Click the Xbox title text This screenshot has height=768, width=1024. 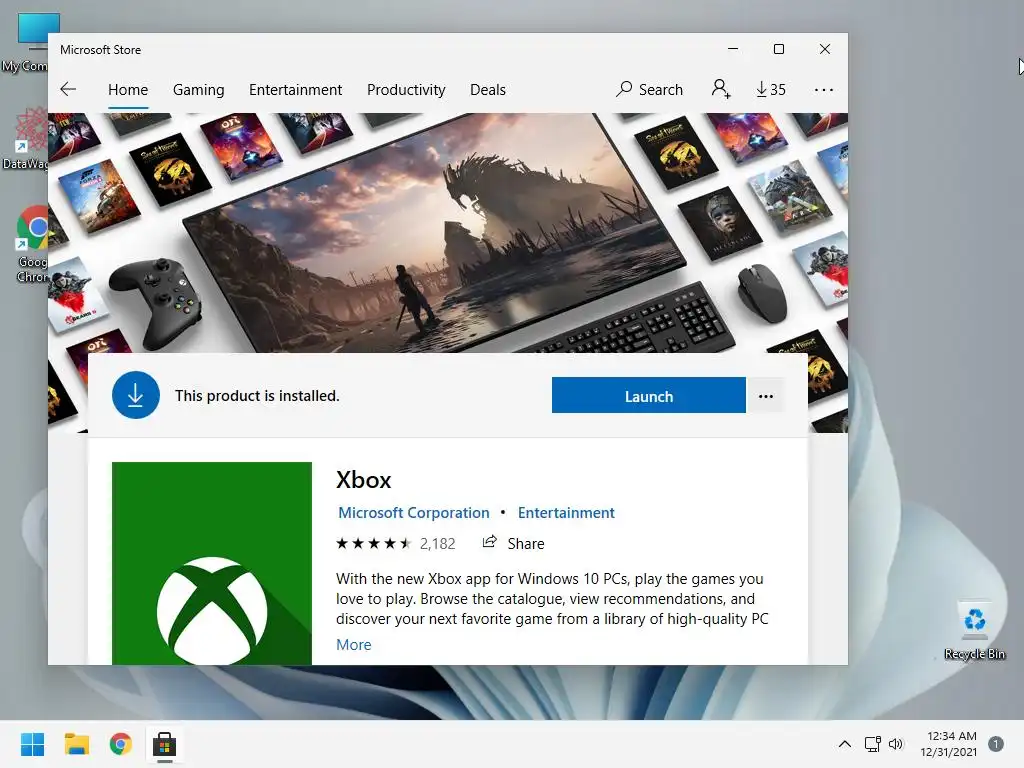pos(363,480)
